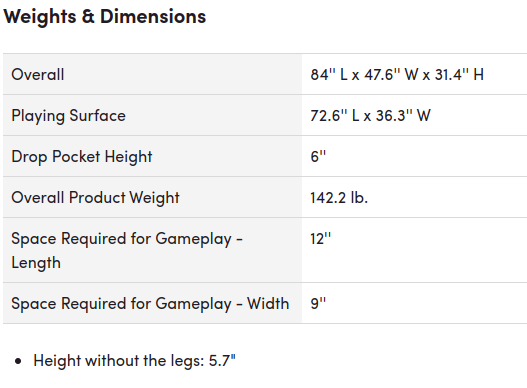The image size is (527, 388).
Task: Click the playing surface value 72.6" L x 36.3" W
Action: click(x=370, y=116)
